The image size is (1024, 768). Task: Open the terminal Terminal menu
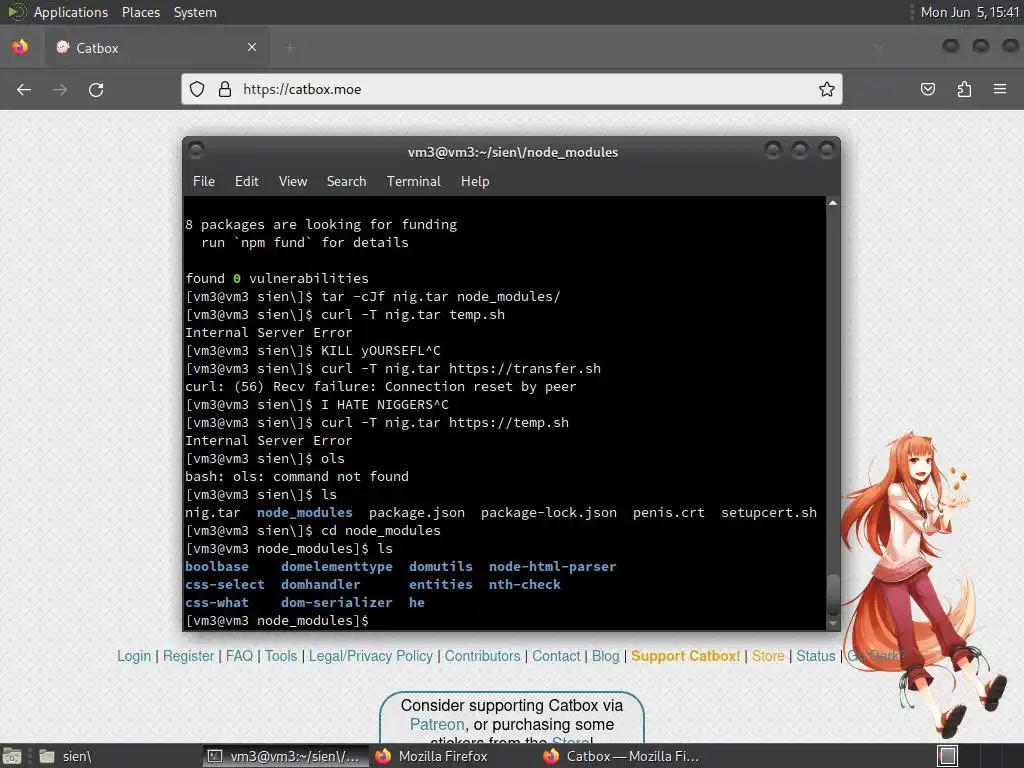pos(413,182)
